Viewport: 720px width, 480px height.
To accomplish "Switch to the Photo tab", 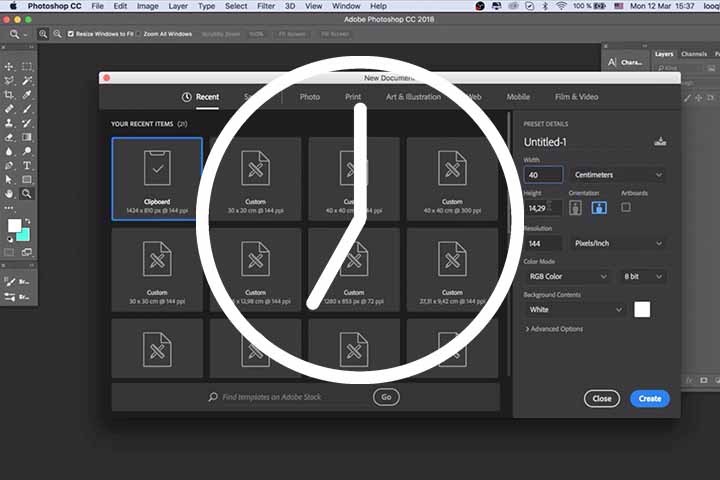I will click(x=309, y=97).
